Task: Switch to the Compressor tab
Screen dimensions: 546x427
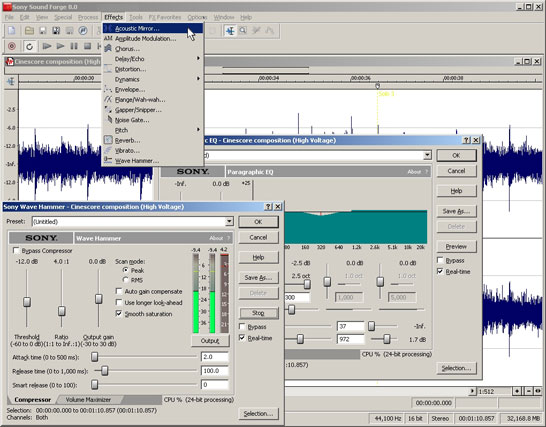Action: click(32, 399)
